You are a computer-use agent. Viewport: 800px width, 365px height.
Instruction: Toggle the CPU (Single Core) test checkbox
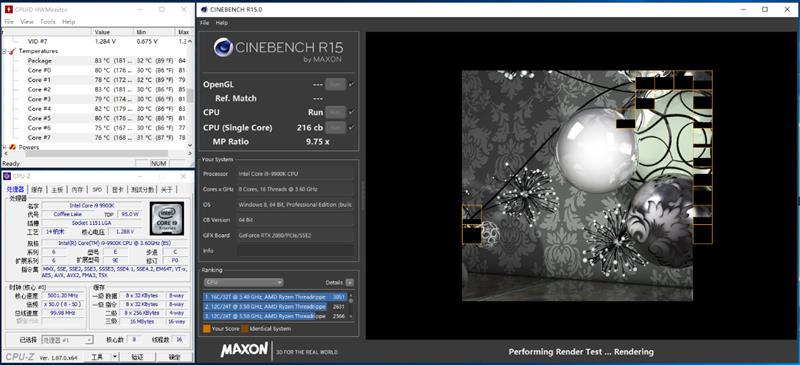point(352,127)
